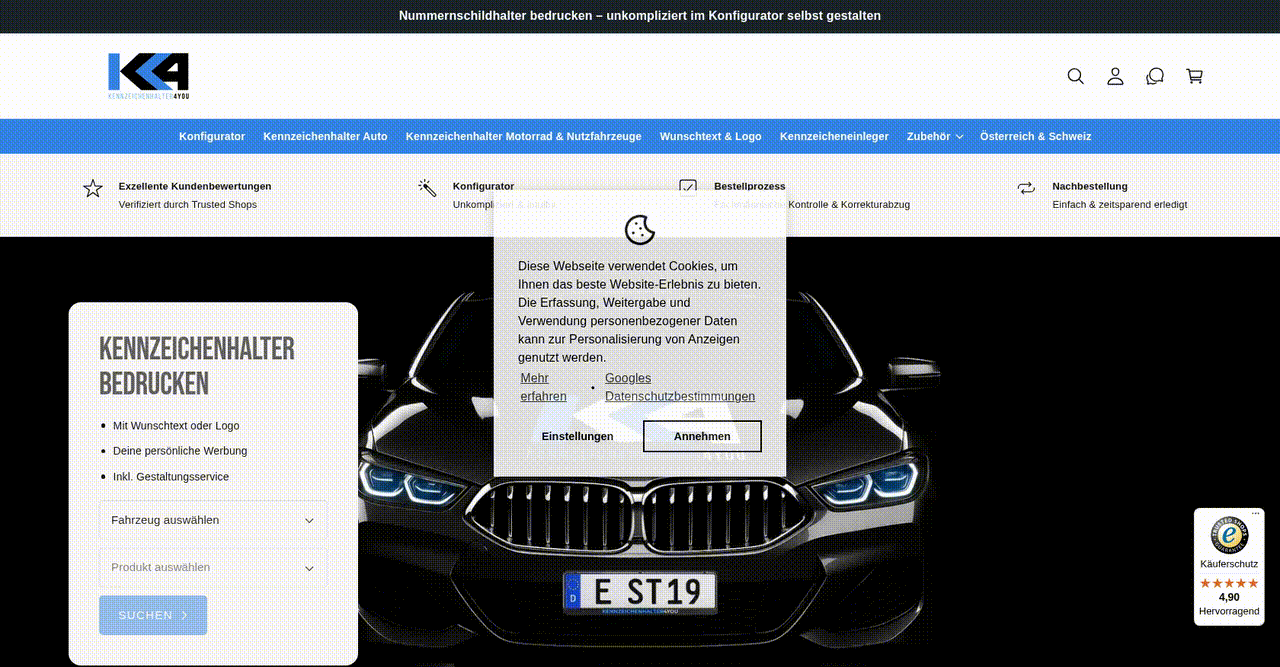Image resolution: width=1280 pixels, height=667 pixels.
Task: Click the Bestellprozess heading text
Action: click(x=750, y=186)
